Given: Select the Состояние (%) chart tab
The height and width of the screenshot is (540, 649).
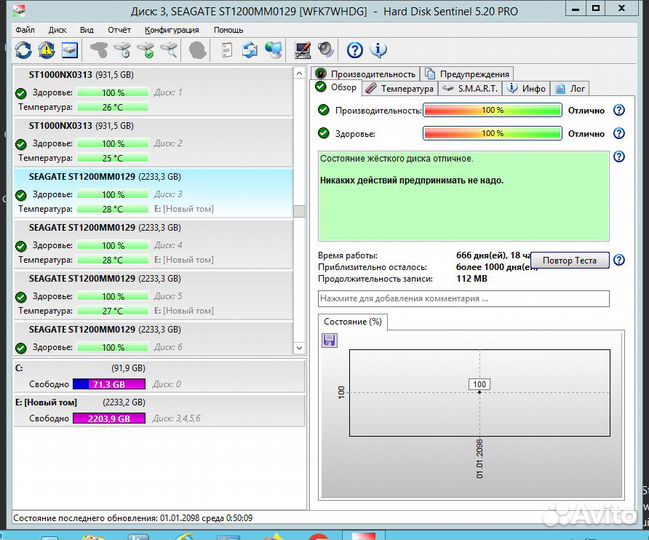Looking at the screenshot, I should pyautogui.click(x=353, y=322).
